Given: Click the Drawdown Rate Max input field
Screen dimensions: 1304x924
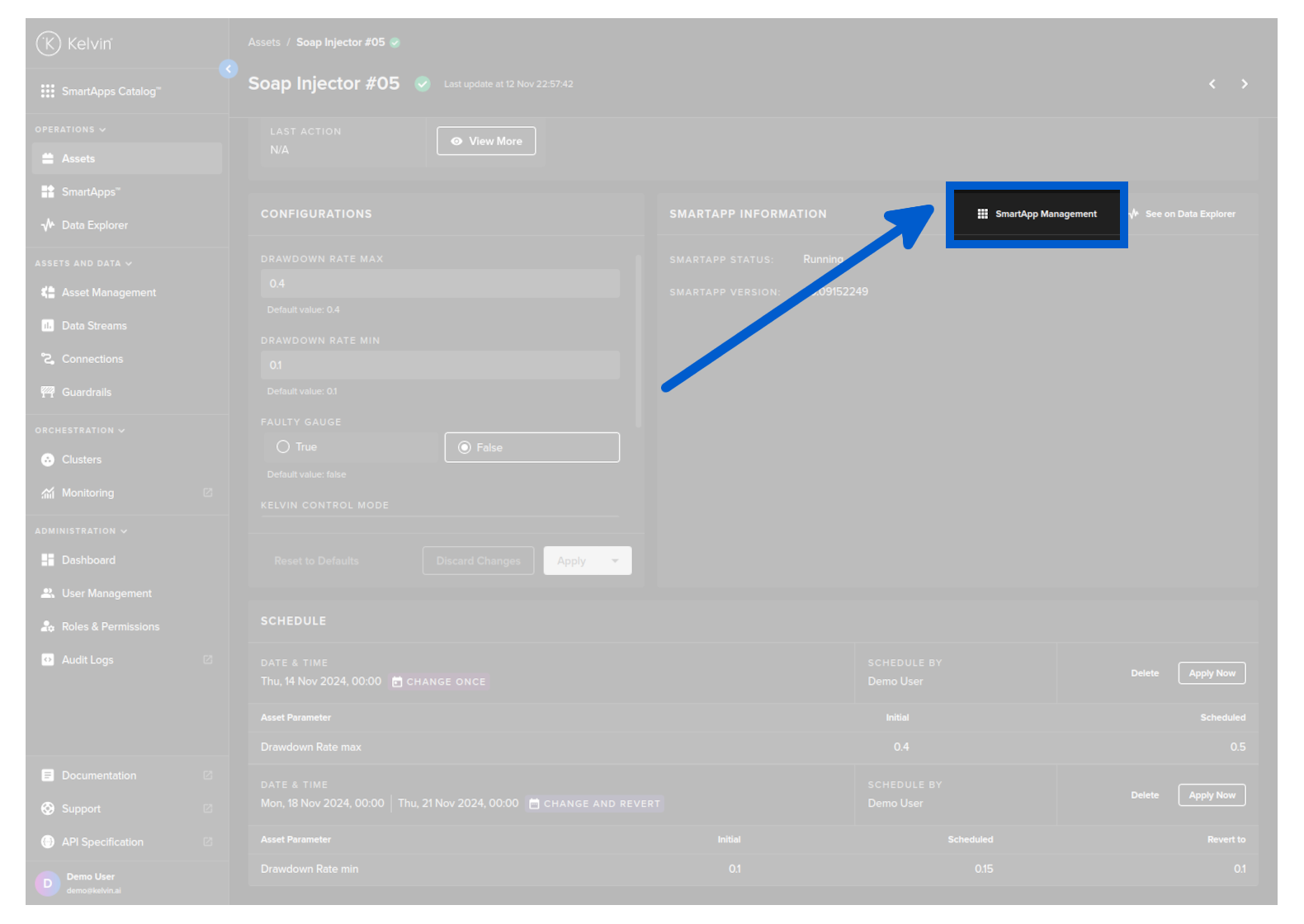Looking at the screenshot, I should (x=440, y=284).
